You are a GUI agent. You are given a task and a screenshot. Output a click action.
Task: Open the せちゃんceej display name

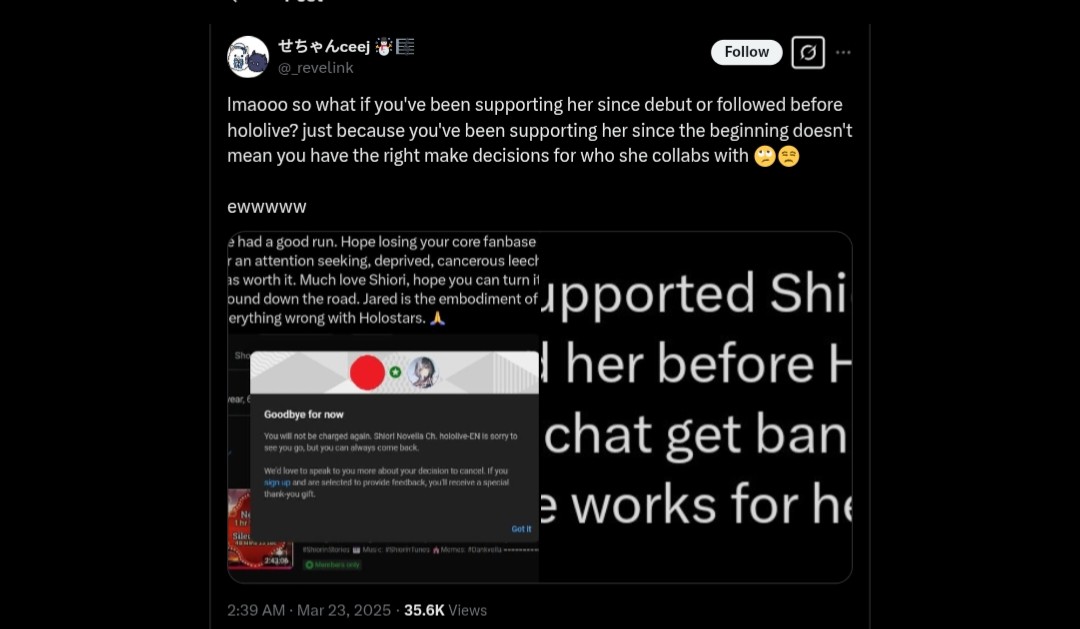click(324, 46)
